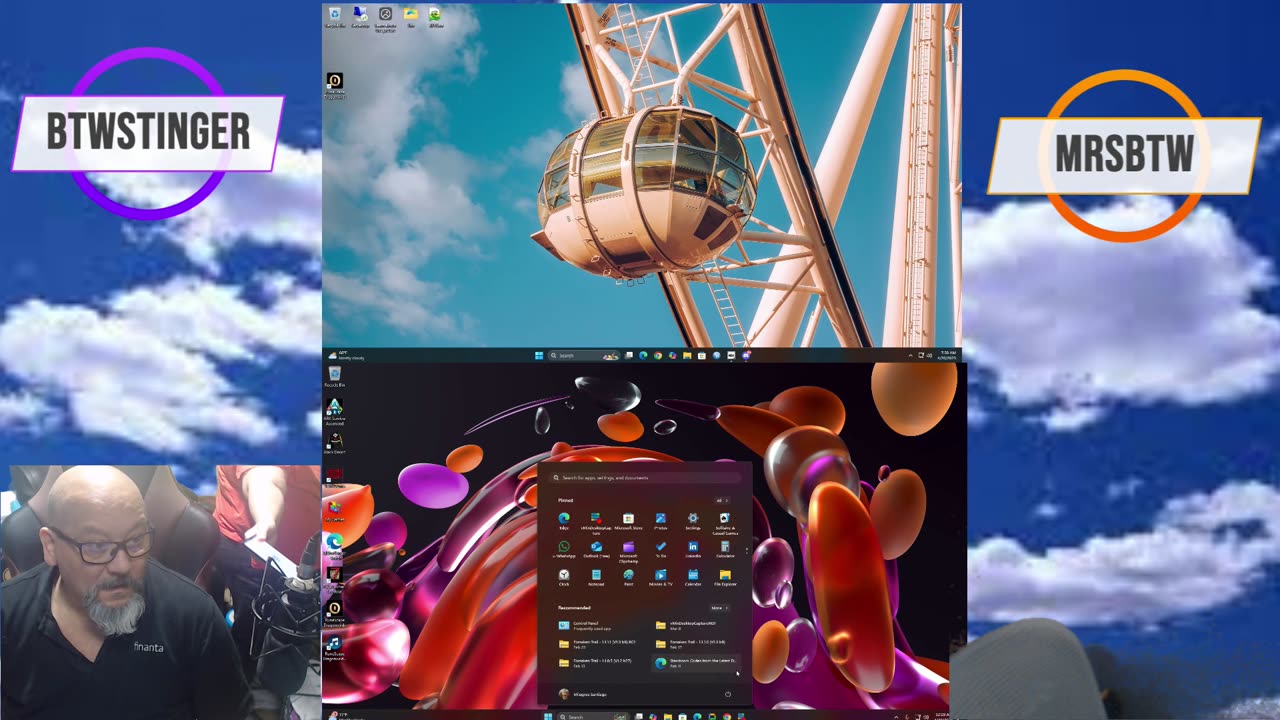Open Outlook (new) in Start menu
Screen dimensions: 1280x720
596,549
